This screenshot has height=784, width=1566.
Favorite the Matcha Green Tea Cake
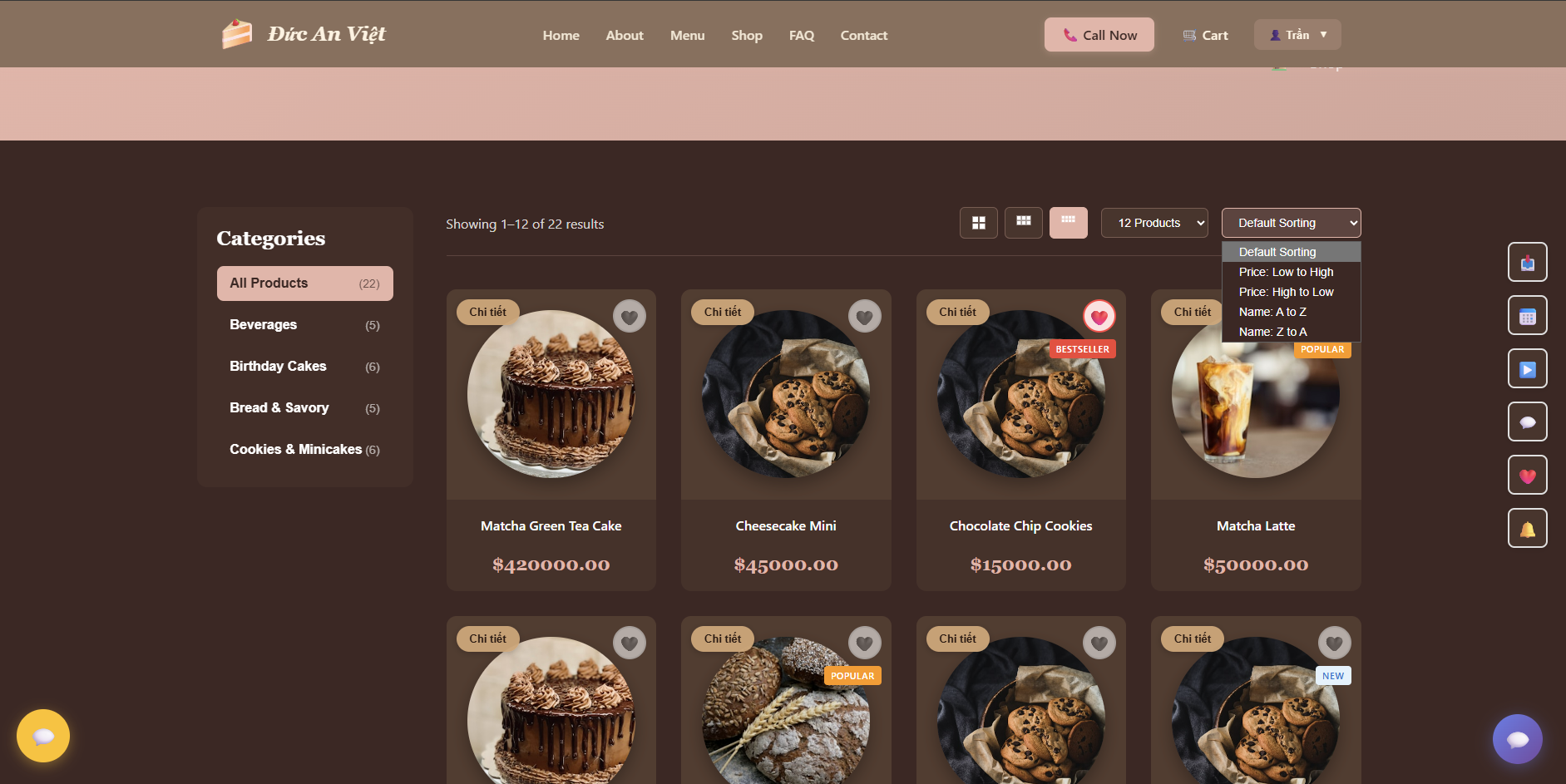[630, 316]
